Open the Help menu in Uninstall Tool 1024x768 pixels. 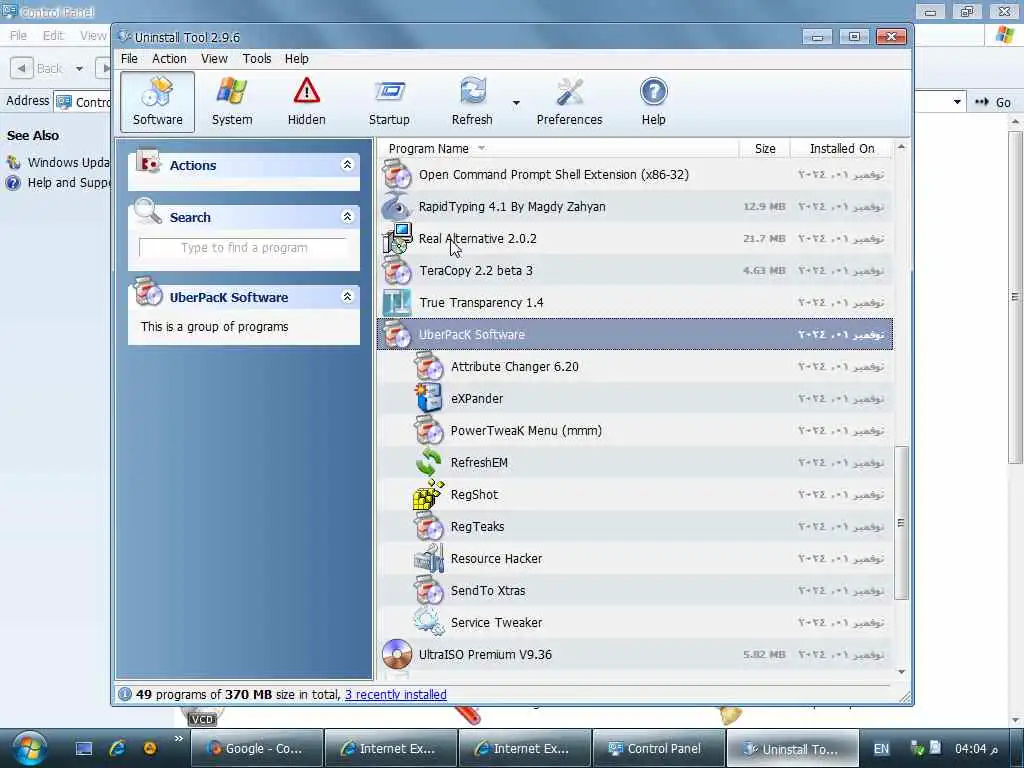[296, 59]
